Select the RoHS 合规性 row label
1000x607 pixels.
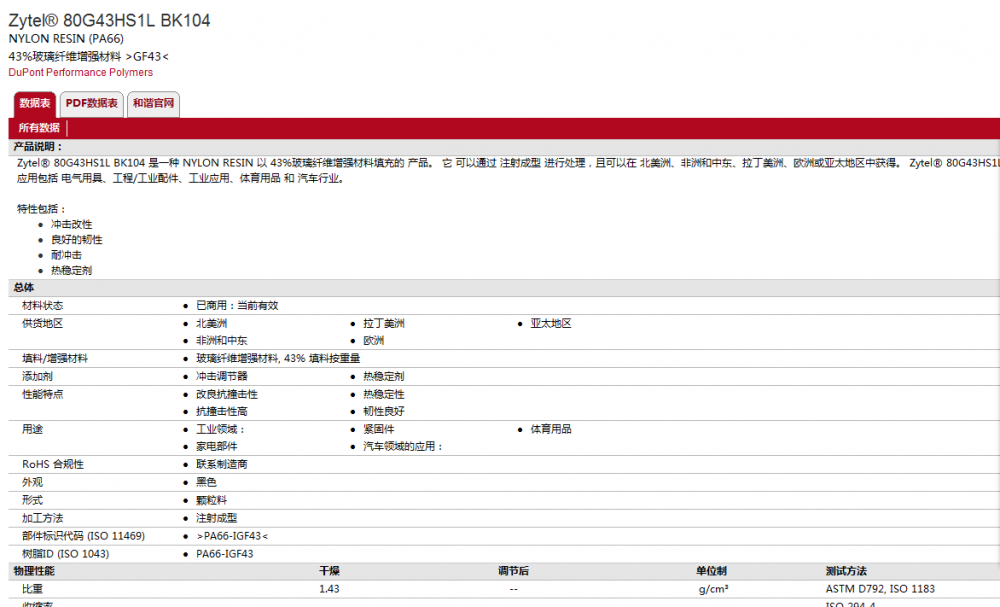(53, 464)
